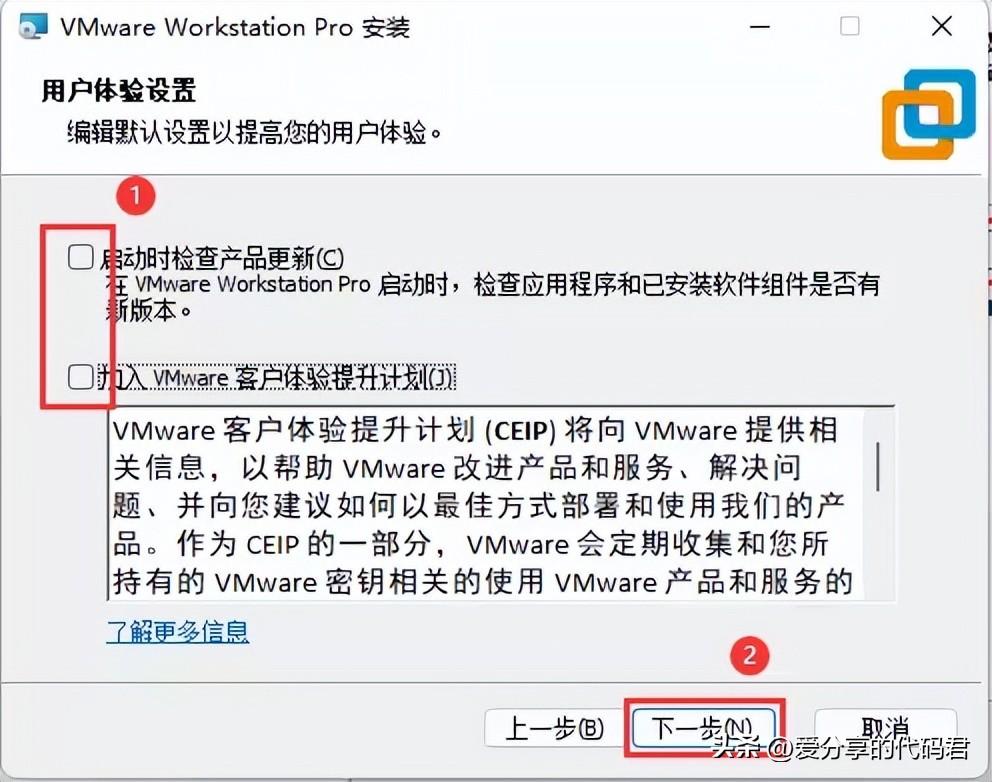Click the red annotation circle numbered 1
Screen dimensions: 992x782
coord(135,196)
